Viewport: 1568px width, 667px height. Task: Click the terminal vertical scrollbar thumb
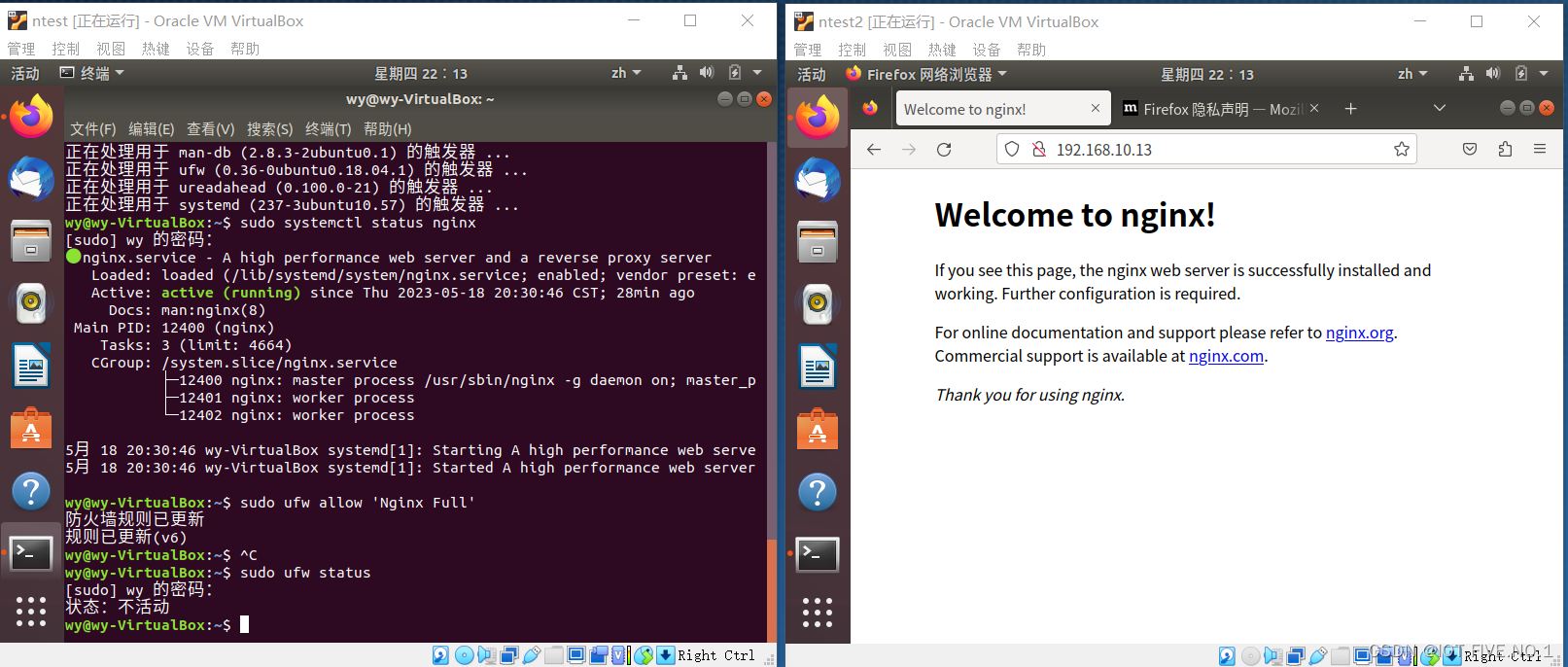point(773,591)
